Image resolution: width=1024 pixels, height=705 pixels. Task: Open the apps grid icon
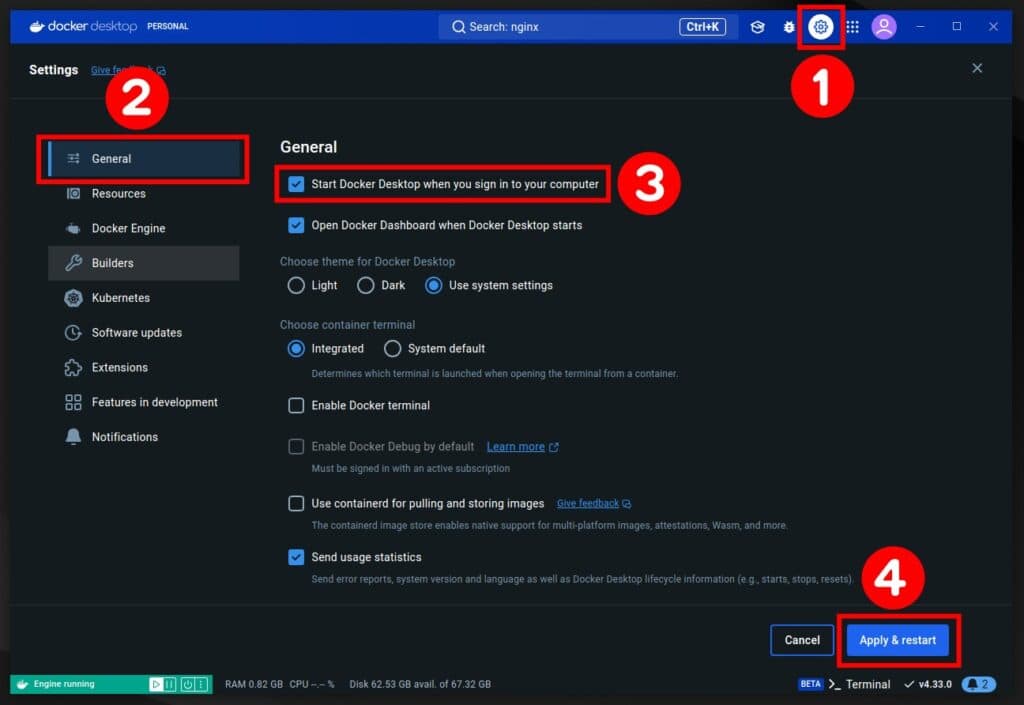click(852, 27)
